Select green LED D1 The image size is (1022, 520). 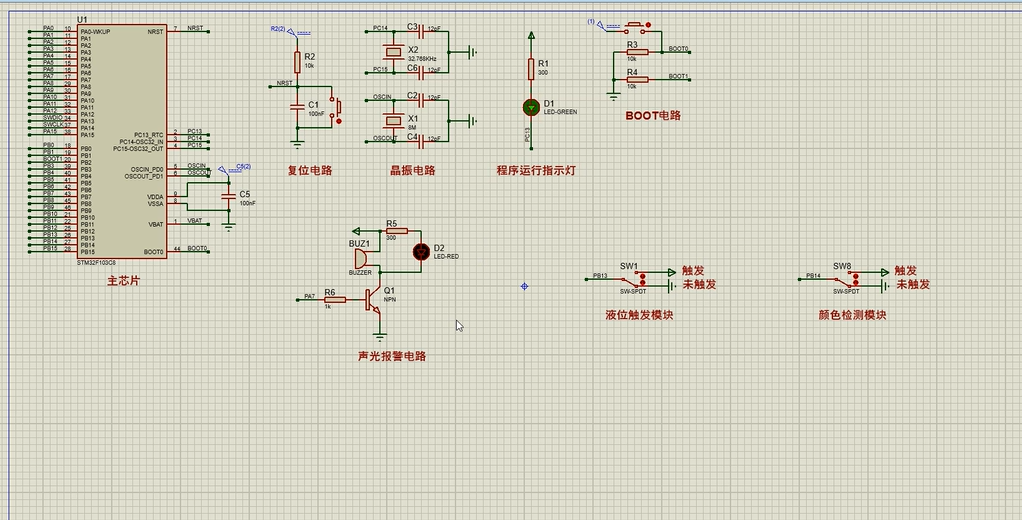point(531,107)
